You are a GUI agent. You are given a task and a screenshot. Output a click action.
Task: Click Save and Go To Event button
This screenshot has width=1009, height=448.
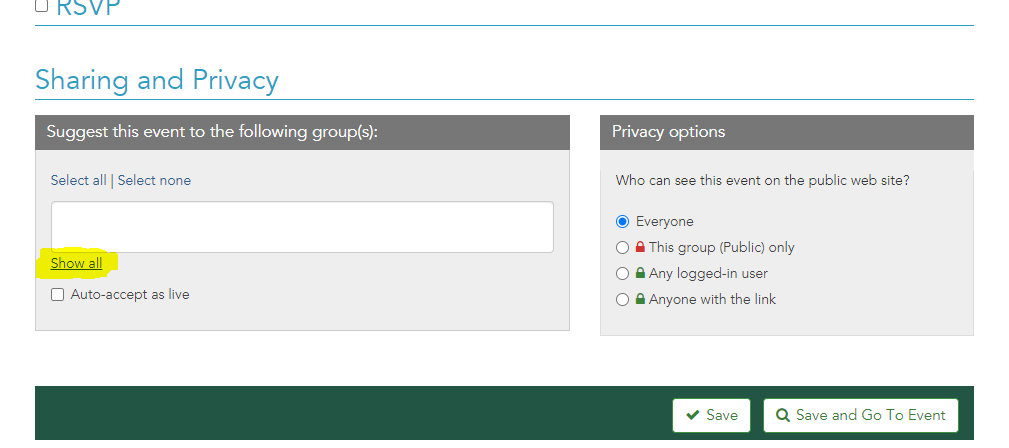click(860, 415)
